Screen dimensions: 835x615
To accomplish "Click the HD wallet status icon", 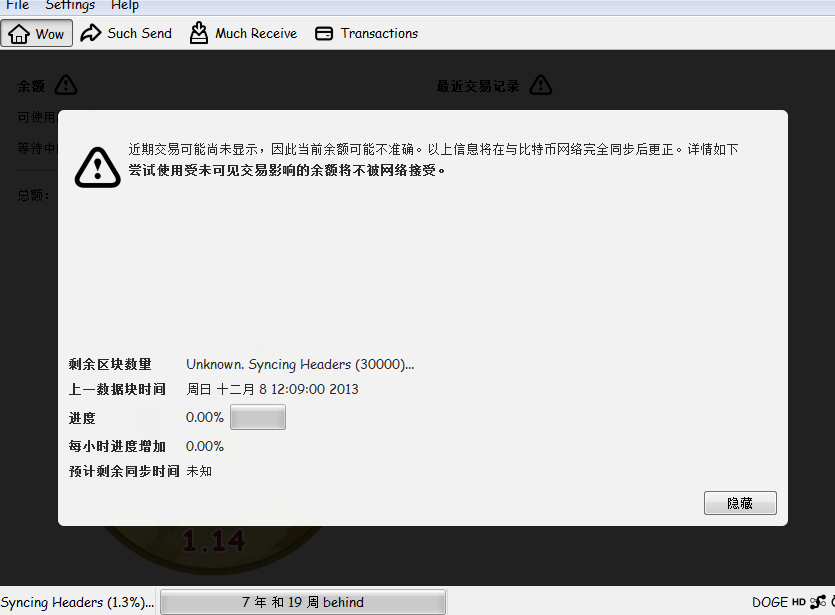I will tap(799, 602).
